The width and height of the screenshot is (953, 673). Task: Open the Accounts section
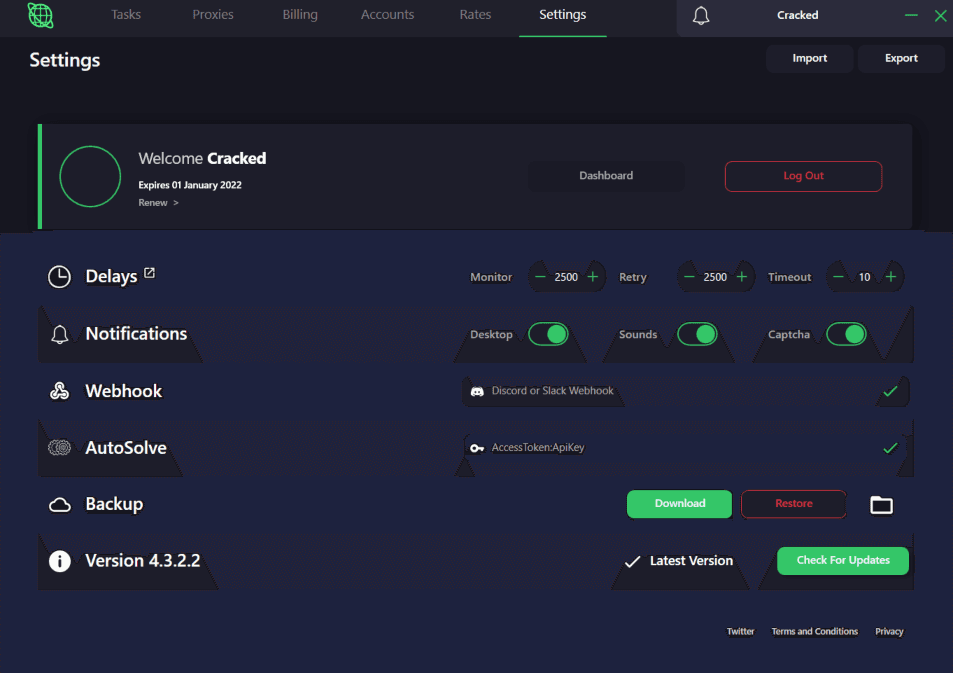[387, 15]
